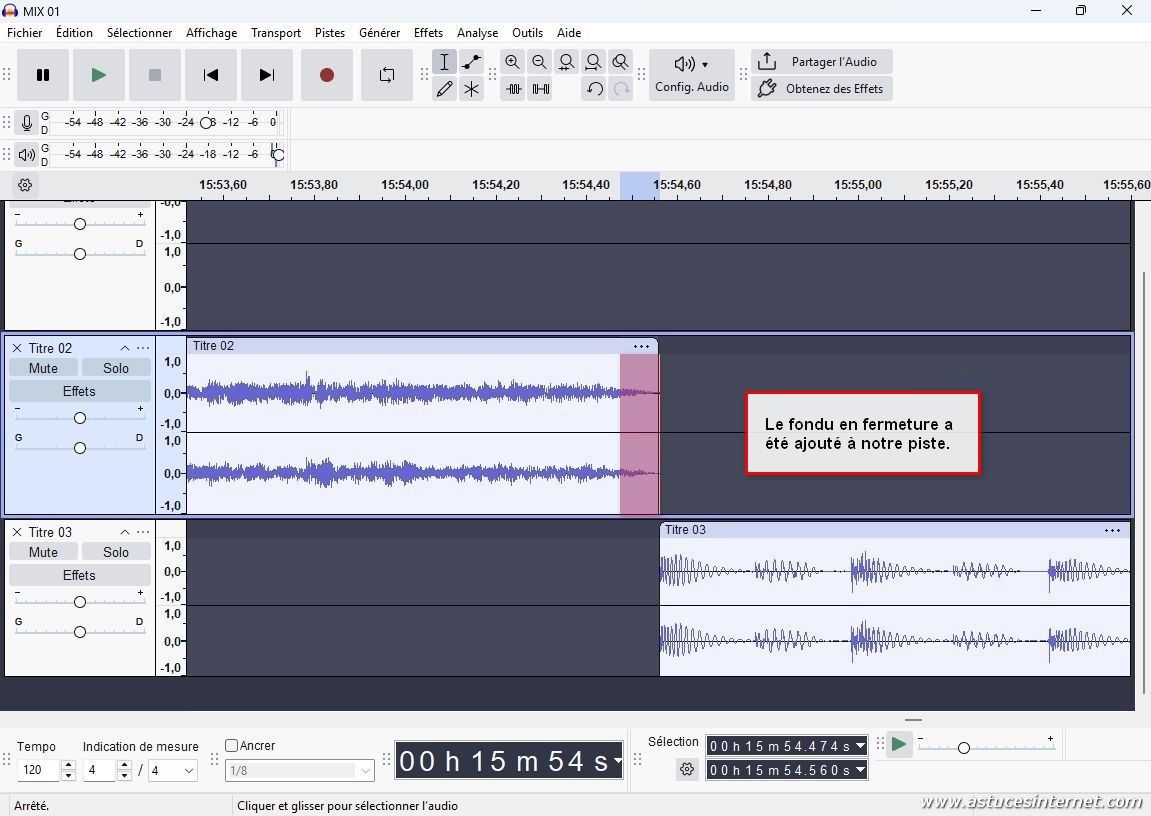Click the Undo arrow icon

pos(594,89)
